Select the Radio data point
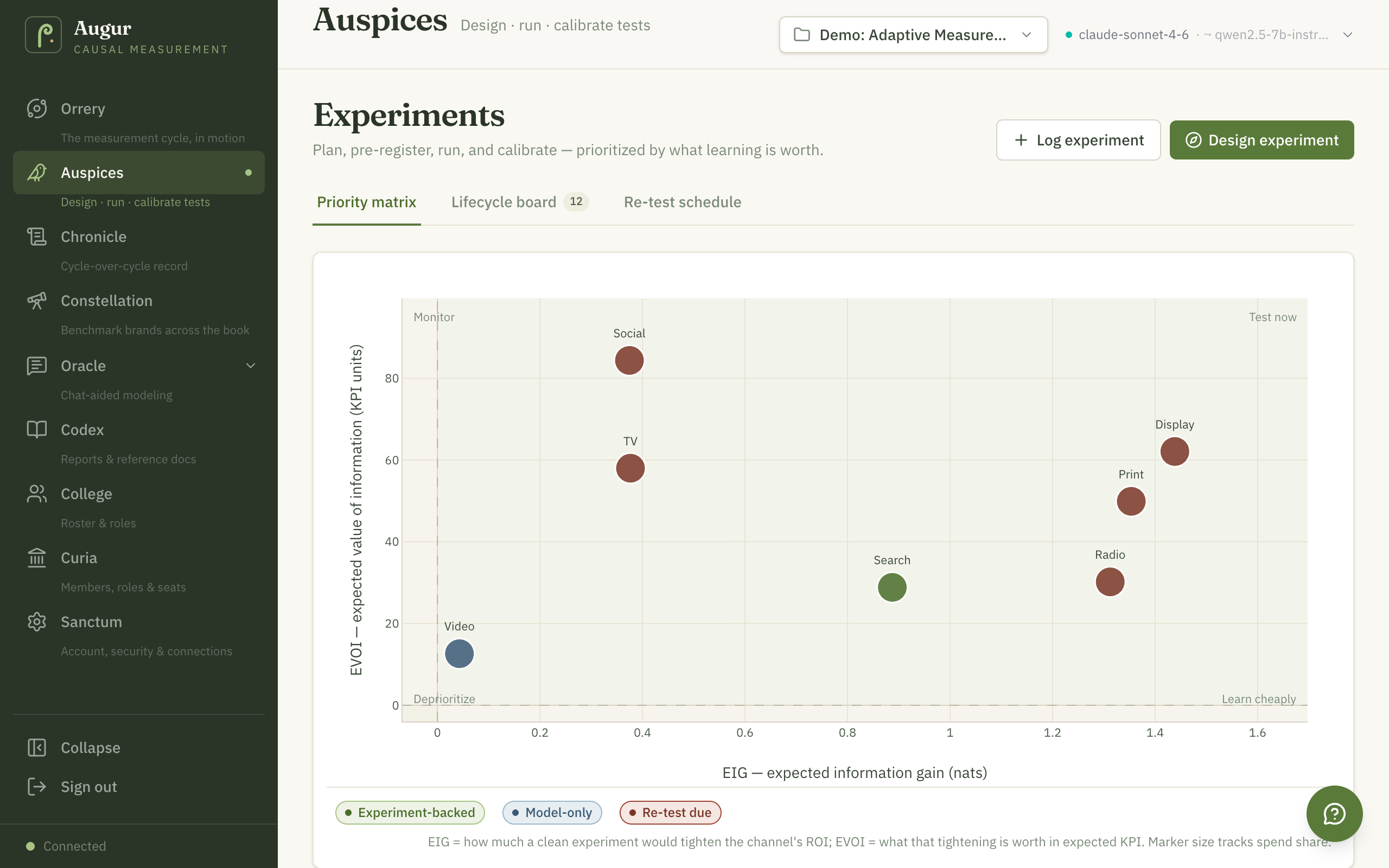 (x=1110, y=582)
